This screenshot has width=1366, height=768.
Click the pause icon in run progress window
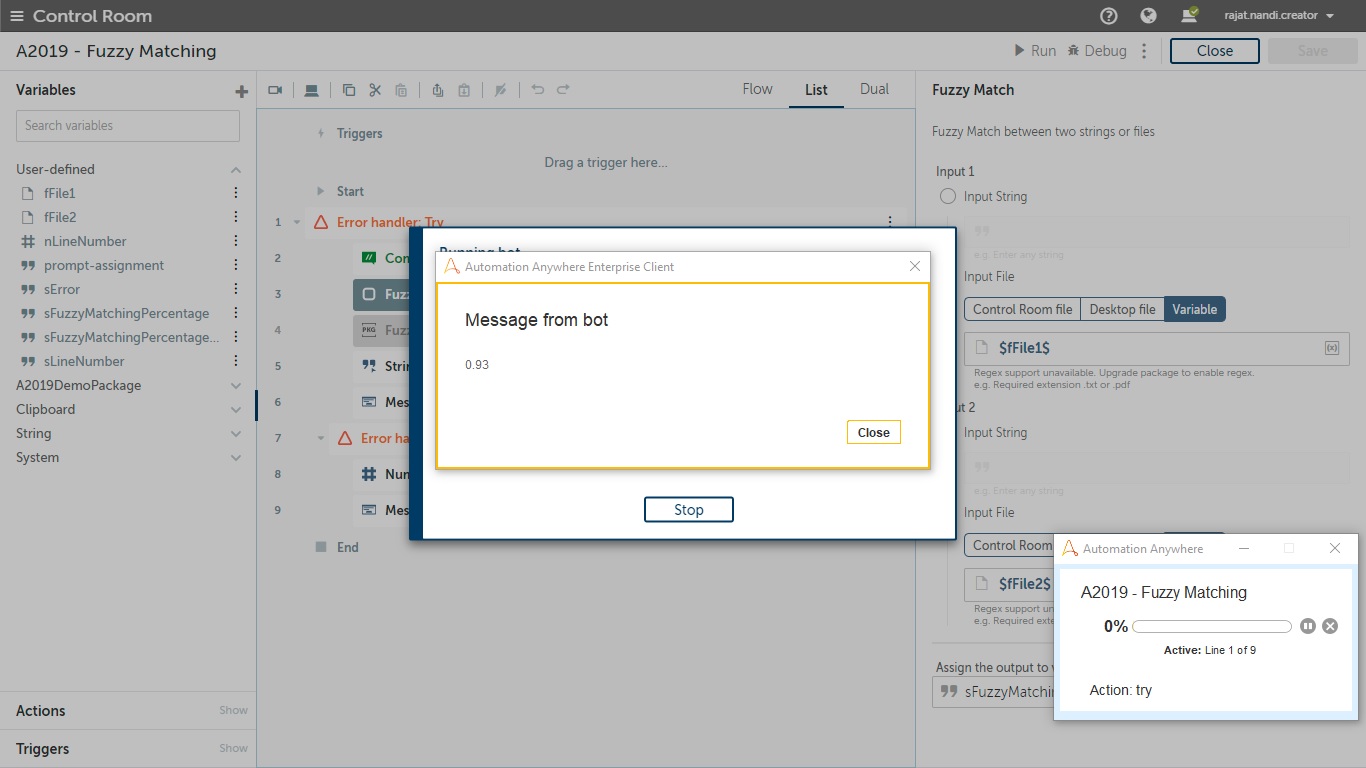1308,626
